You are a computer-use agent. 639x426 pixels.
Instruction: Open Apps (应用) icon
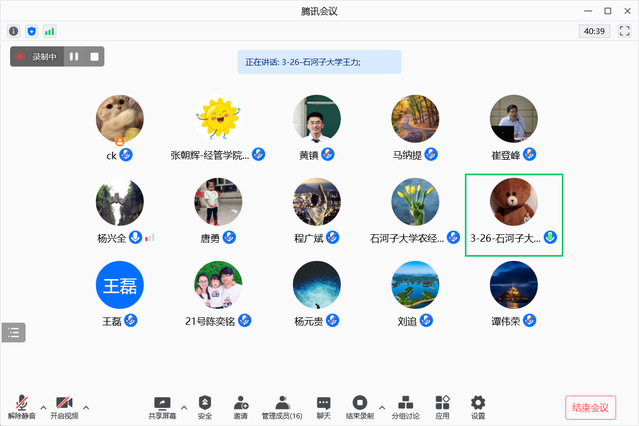pos(442,407)
